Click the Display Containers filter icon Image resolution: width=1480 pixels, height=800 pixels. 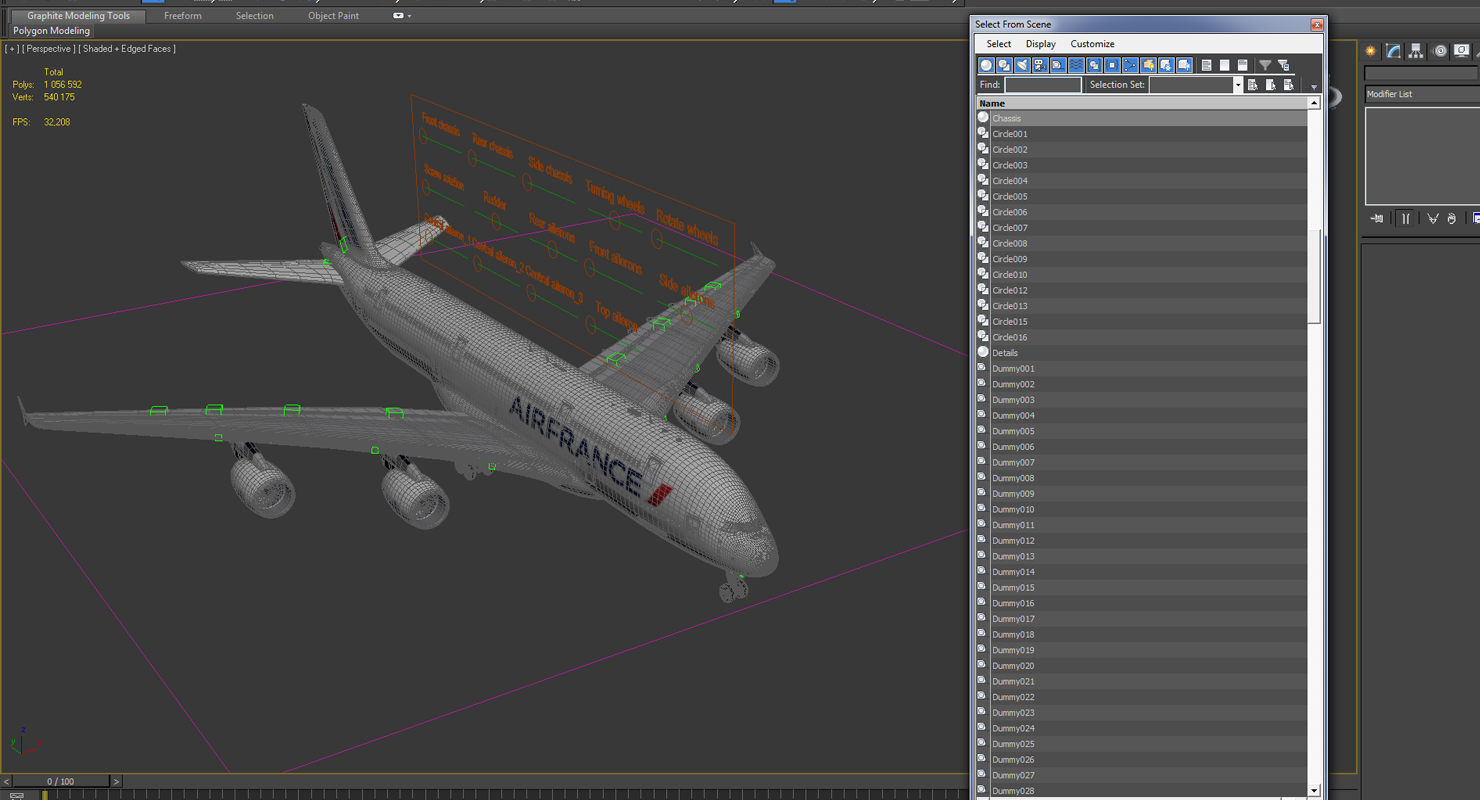pos(1148,65)
